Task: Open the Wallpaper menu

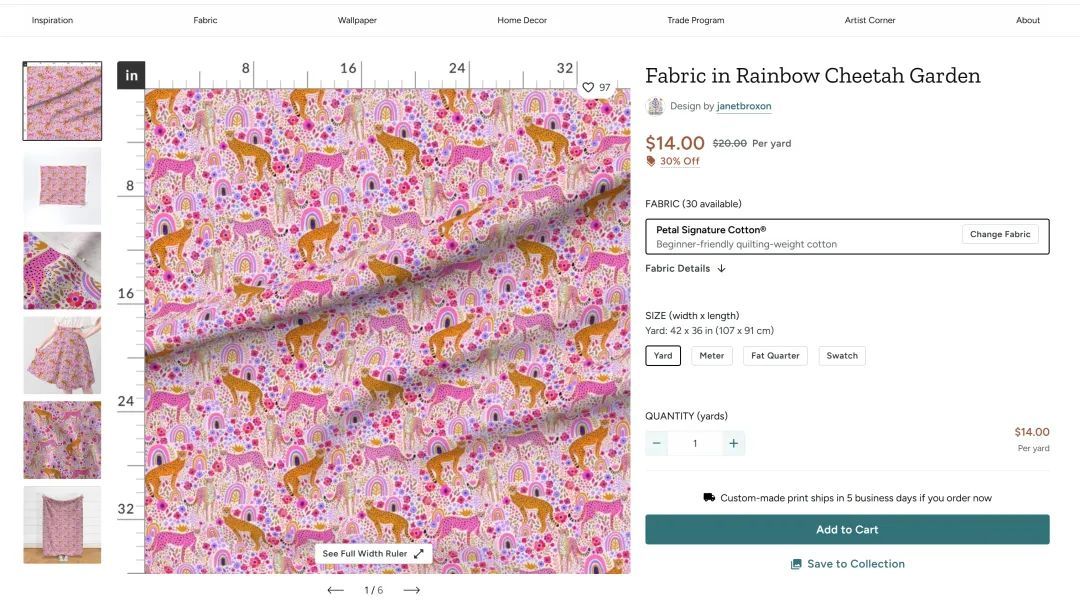Action: 357,20
